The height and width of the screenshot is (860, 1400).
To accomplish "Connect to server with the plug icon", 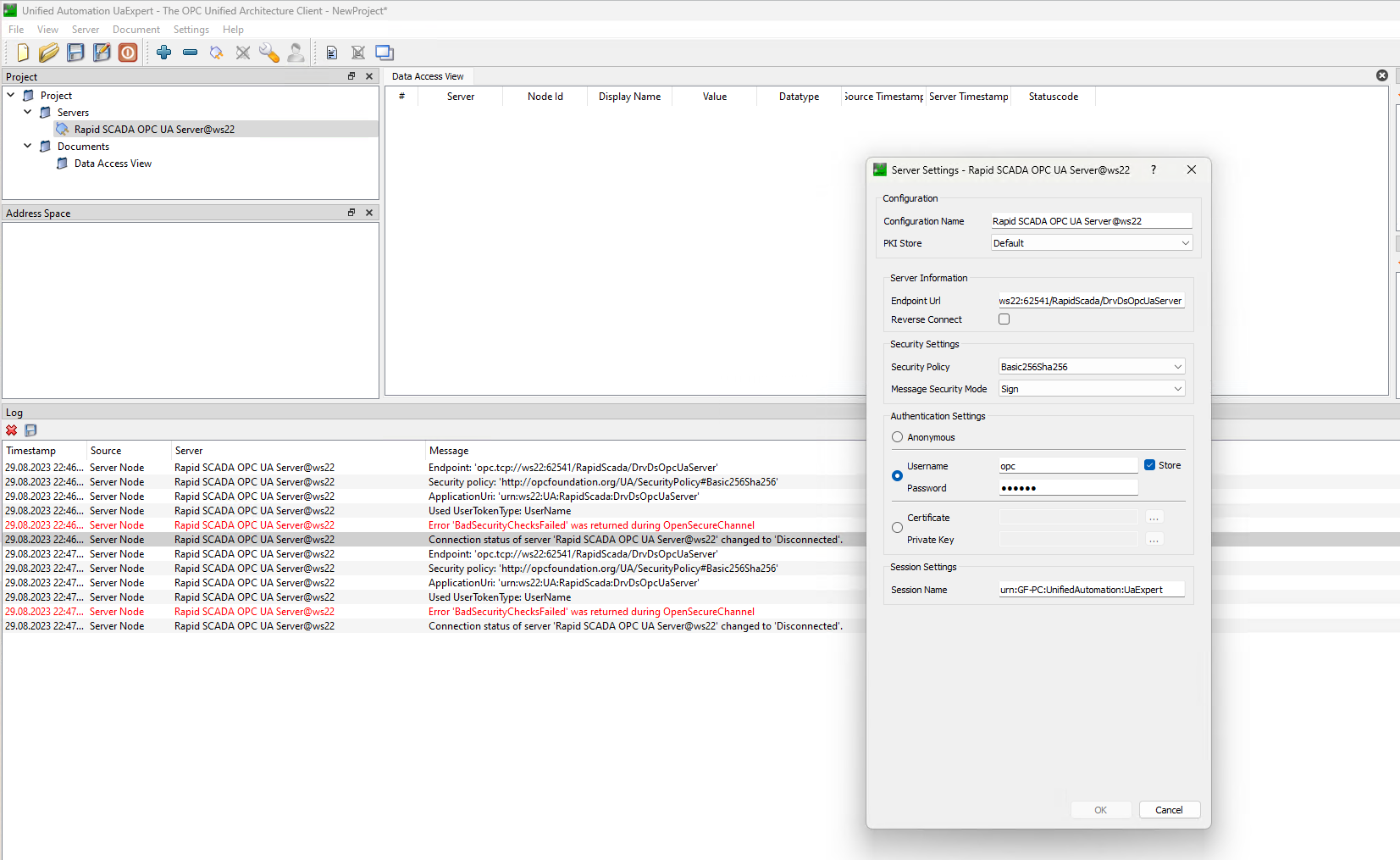I will 217,53.
